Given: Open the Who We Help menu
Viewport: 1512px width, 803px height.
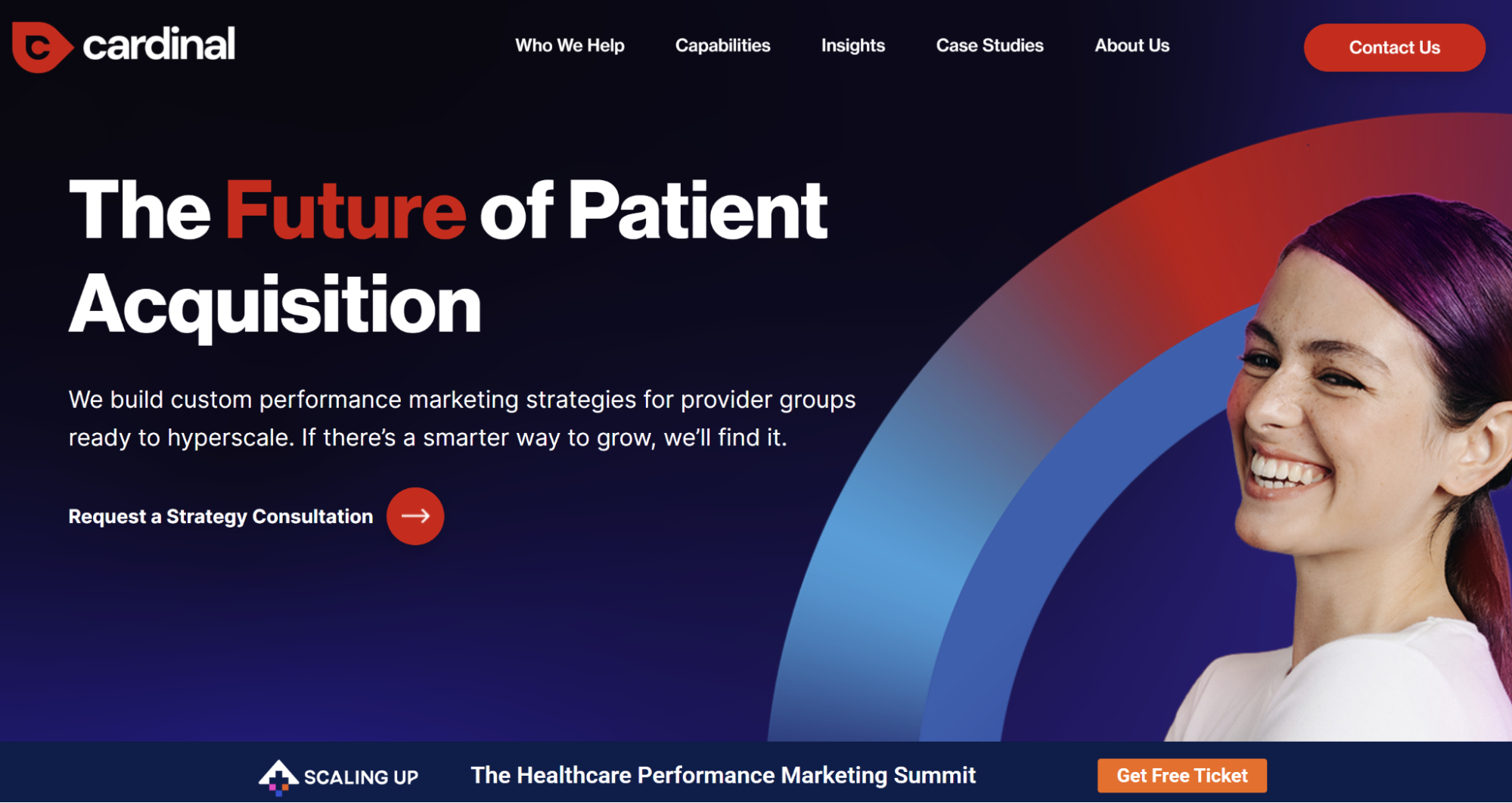Looking at the screenshot, I should [570, 45].
